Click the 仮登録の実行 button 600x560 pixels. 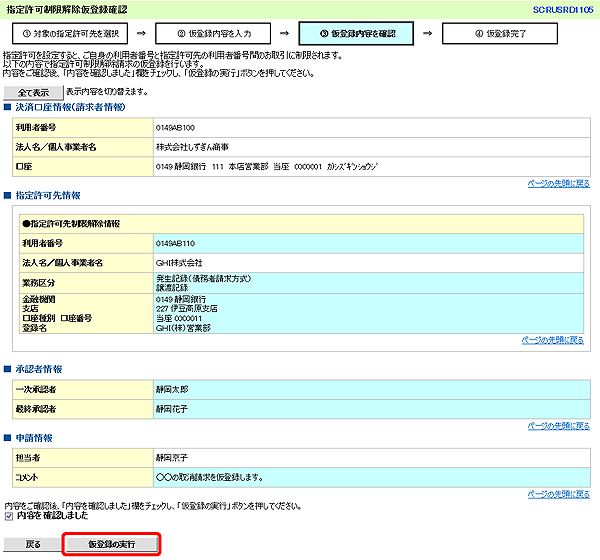tap(111, 544)
